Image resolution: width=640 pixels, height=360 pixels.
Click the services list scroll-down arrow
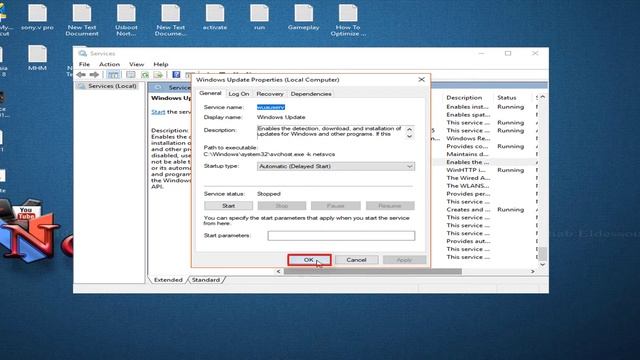(x=542, y=264)
